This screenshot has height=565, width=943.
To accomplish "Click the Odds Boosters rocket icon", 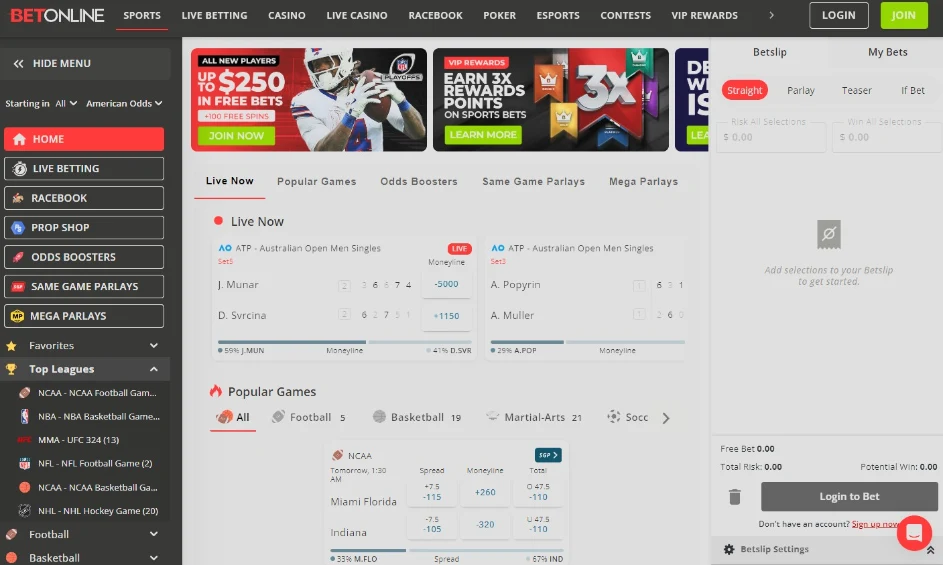I will click(x=18, y=257).
